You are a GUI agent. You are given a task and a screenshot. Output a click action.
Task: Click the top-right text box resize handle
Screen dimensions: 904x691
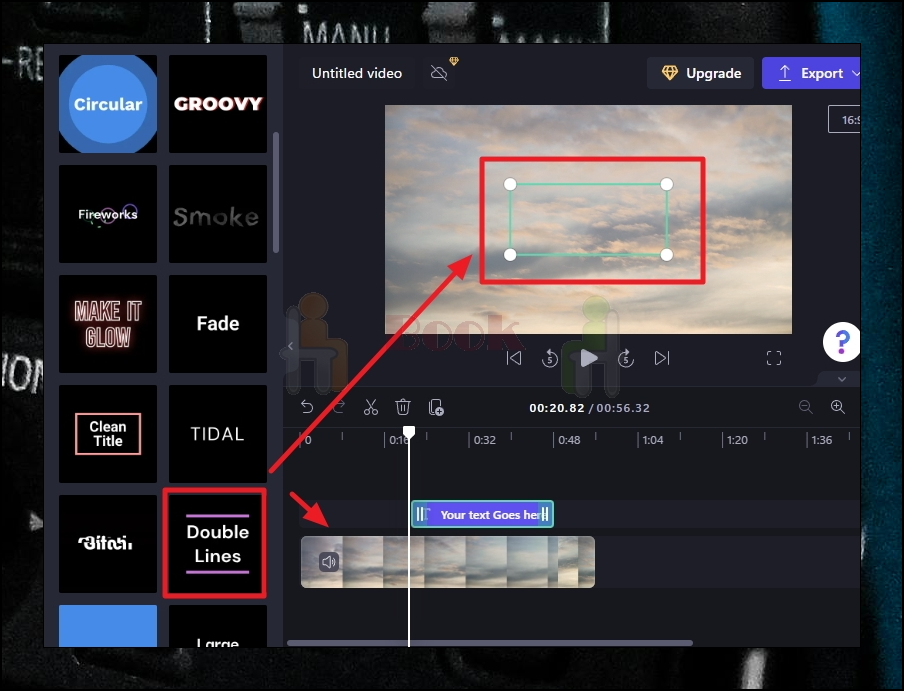tap(666, 184)
